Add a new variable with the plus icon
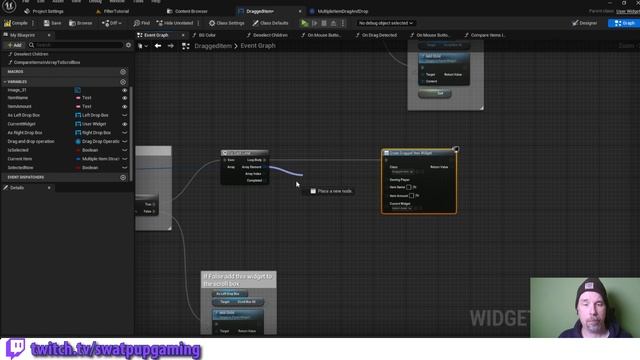The width and height of the screenshot is (640, 360). 123,82
